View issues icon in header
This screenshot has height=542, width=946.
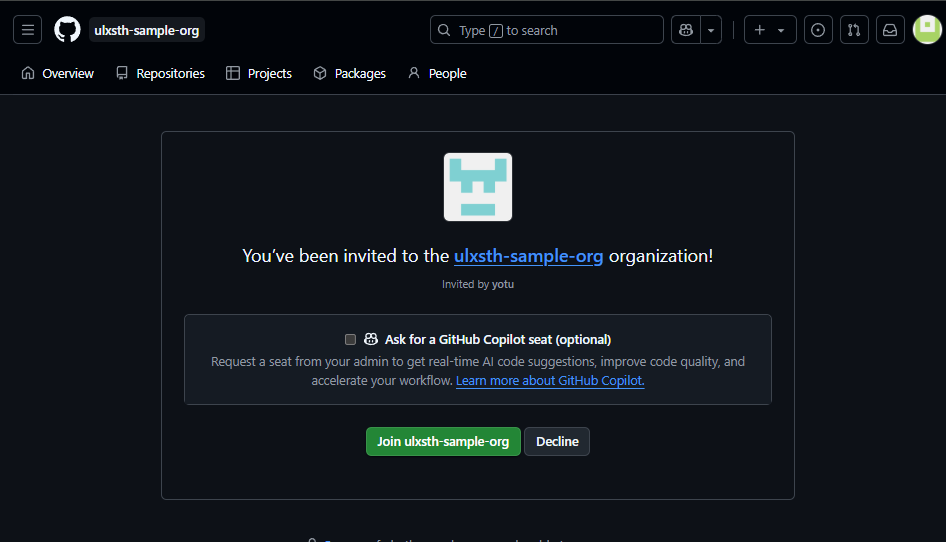[818, 30]
